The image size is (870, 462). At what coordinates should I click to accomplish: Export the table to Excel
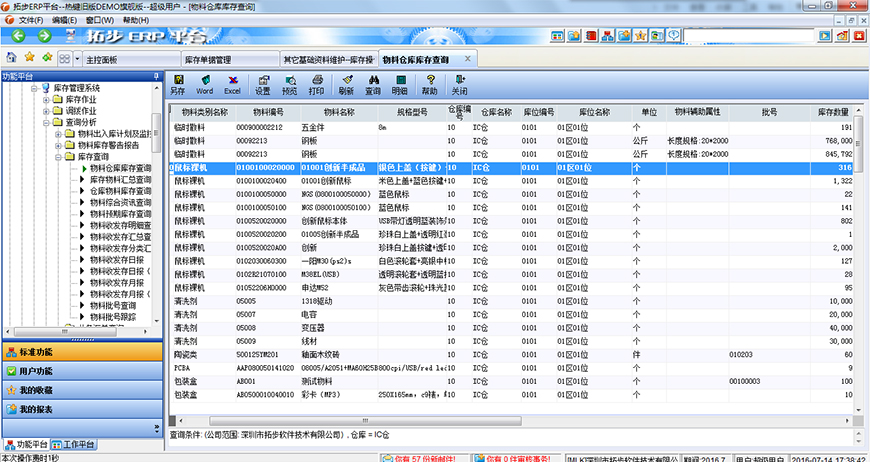coord(232,84)
